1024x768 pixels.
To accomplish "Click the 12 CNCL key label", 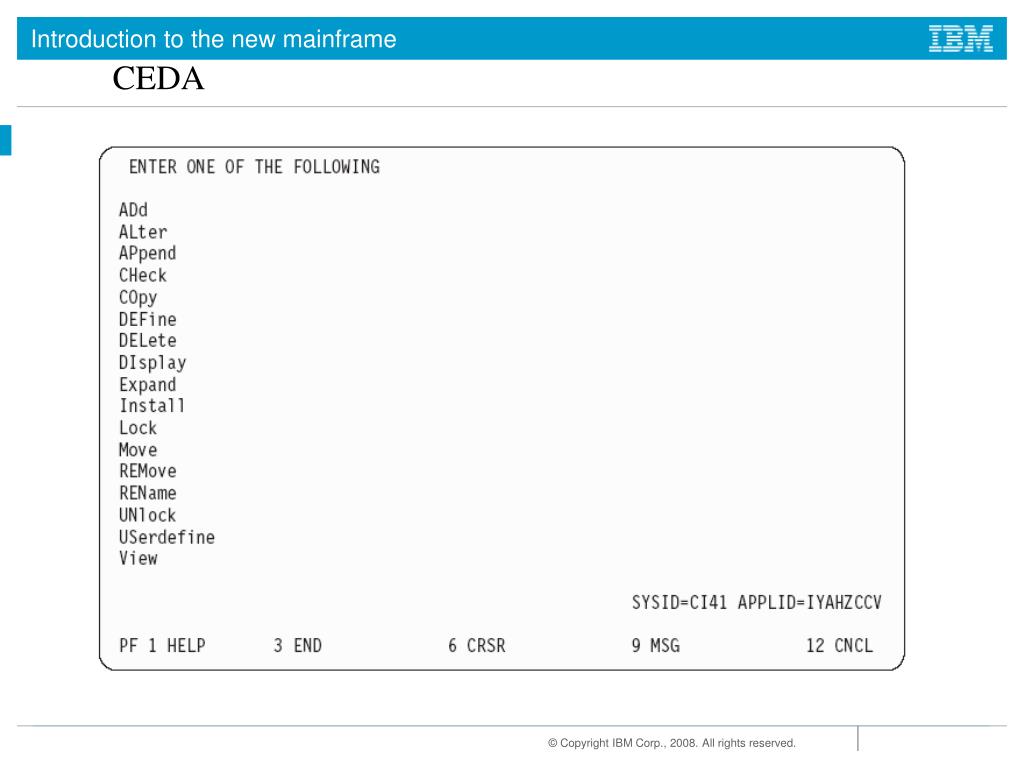I will click(839, 646).
